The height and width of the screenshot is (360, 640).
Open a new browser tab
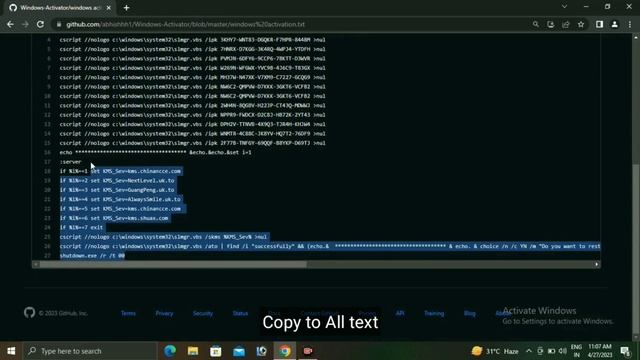(127, 8)
